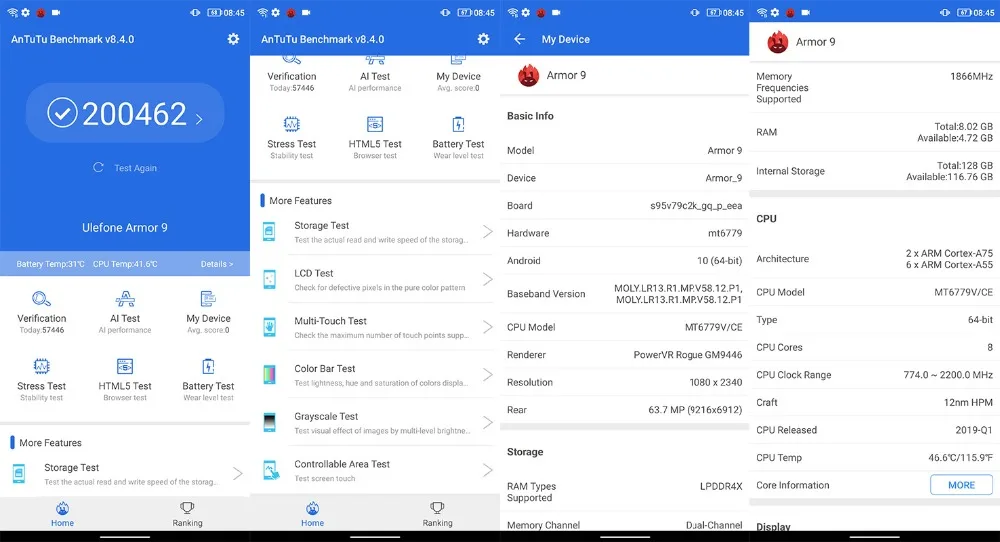Open the Color Bar Test row chevron
1000x542 pixels.
pyautogui.click(x=487, y=375)
